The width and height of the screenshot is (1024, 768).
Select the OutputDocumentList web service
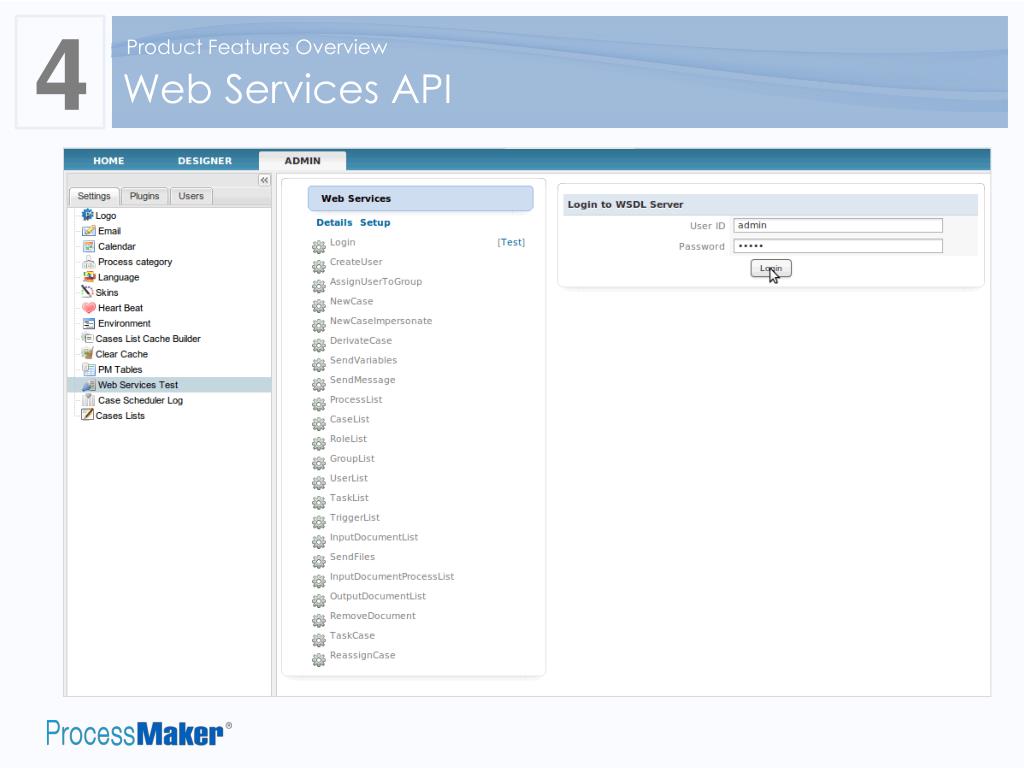377,596
